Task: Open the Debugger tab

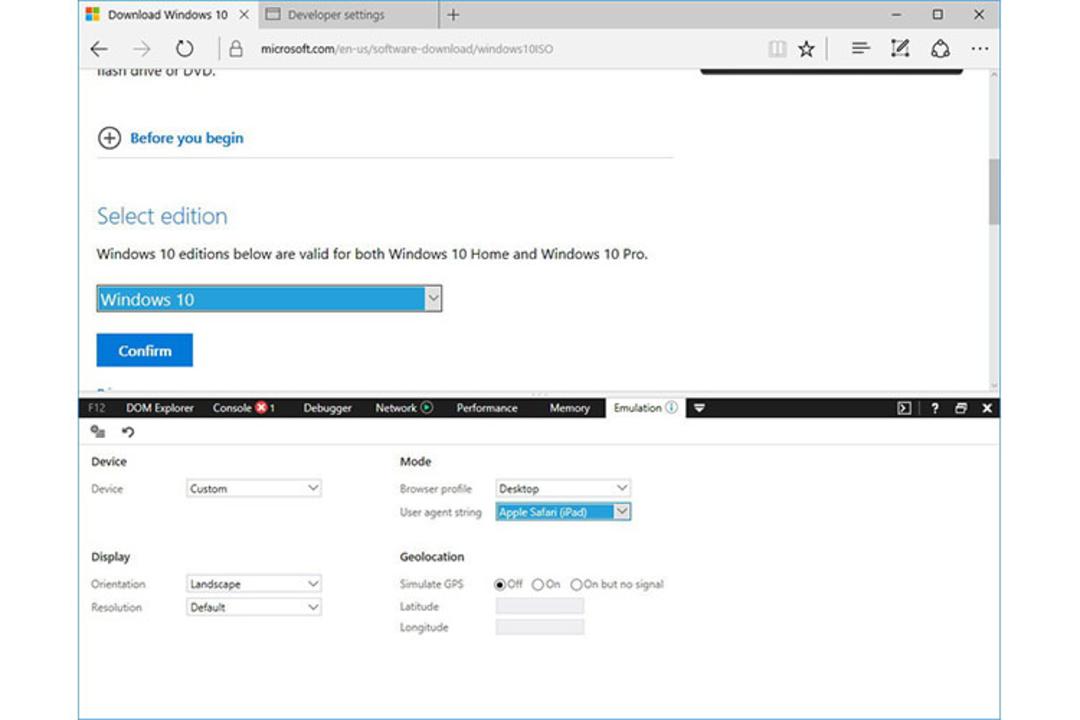Action: pos(327,408)
